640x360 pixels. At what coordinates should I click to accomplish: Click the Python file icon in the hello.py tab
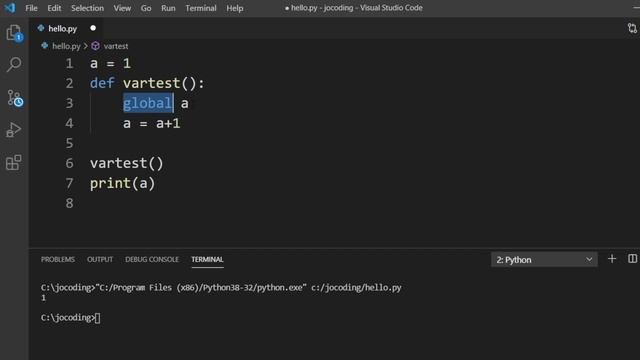coord(41,28)
